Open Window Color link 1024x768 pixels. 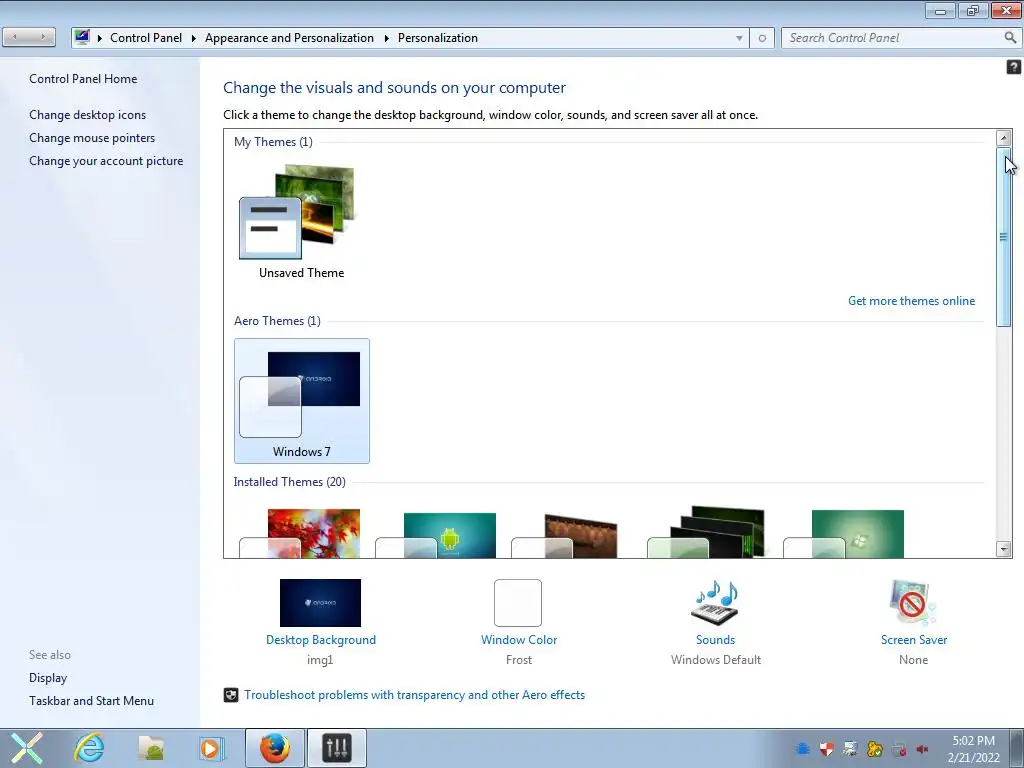click(x=519, y=640)
